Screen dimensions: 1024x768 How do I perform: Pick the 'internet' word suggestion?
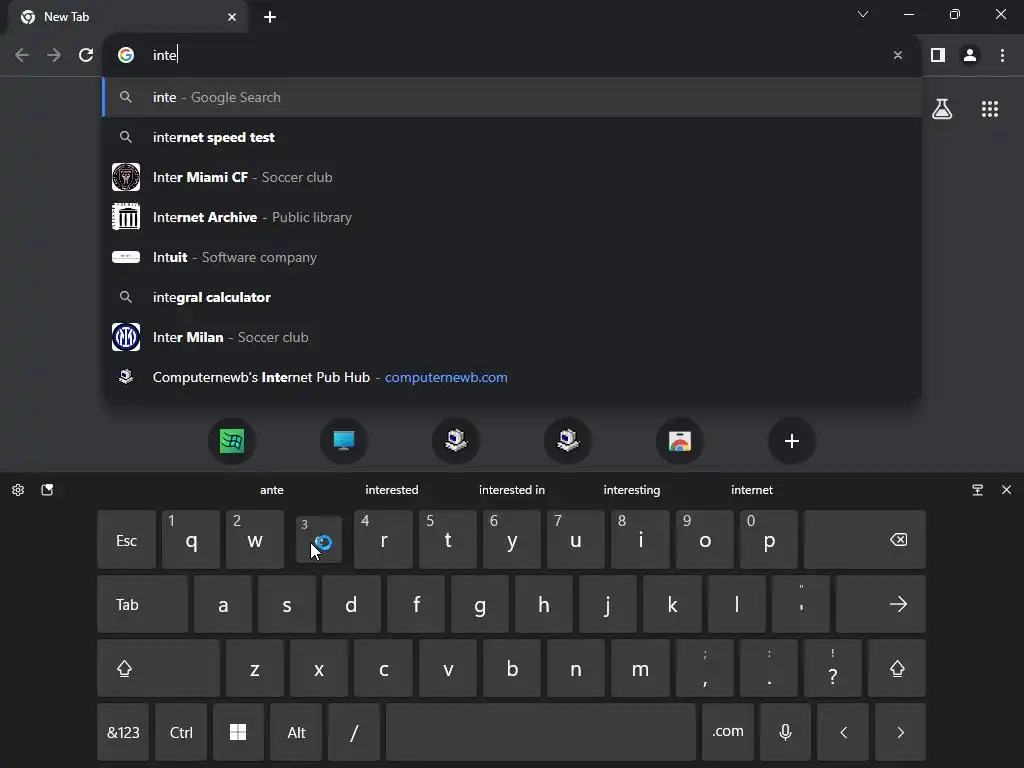click(x=752, y=490)
